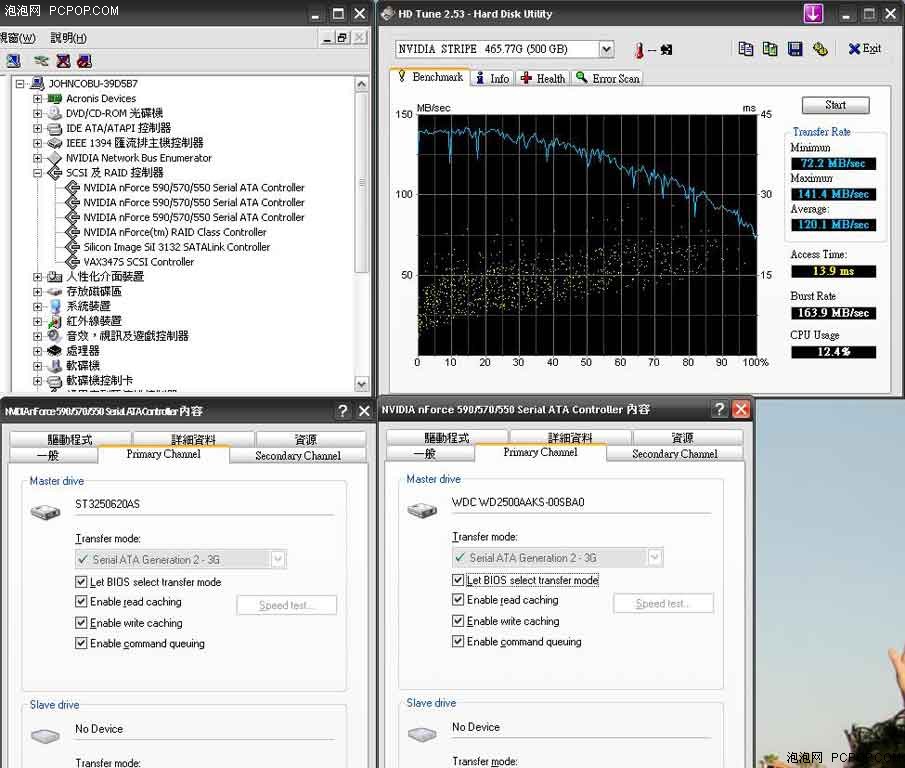Click HD Tune thermometer temperature icon
The width and height of the screenshot is (905, 768).
pos(639,50)
